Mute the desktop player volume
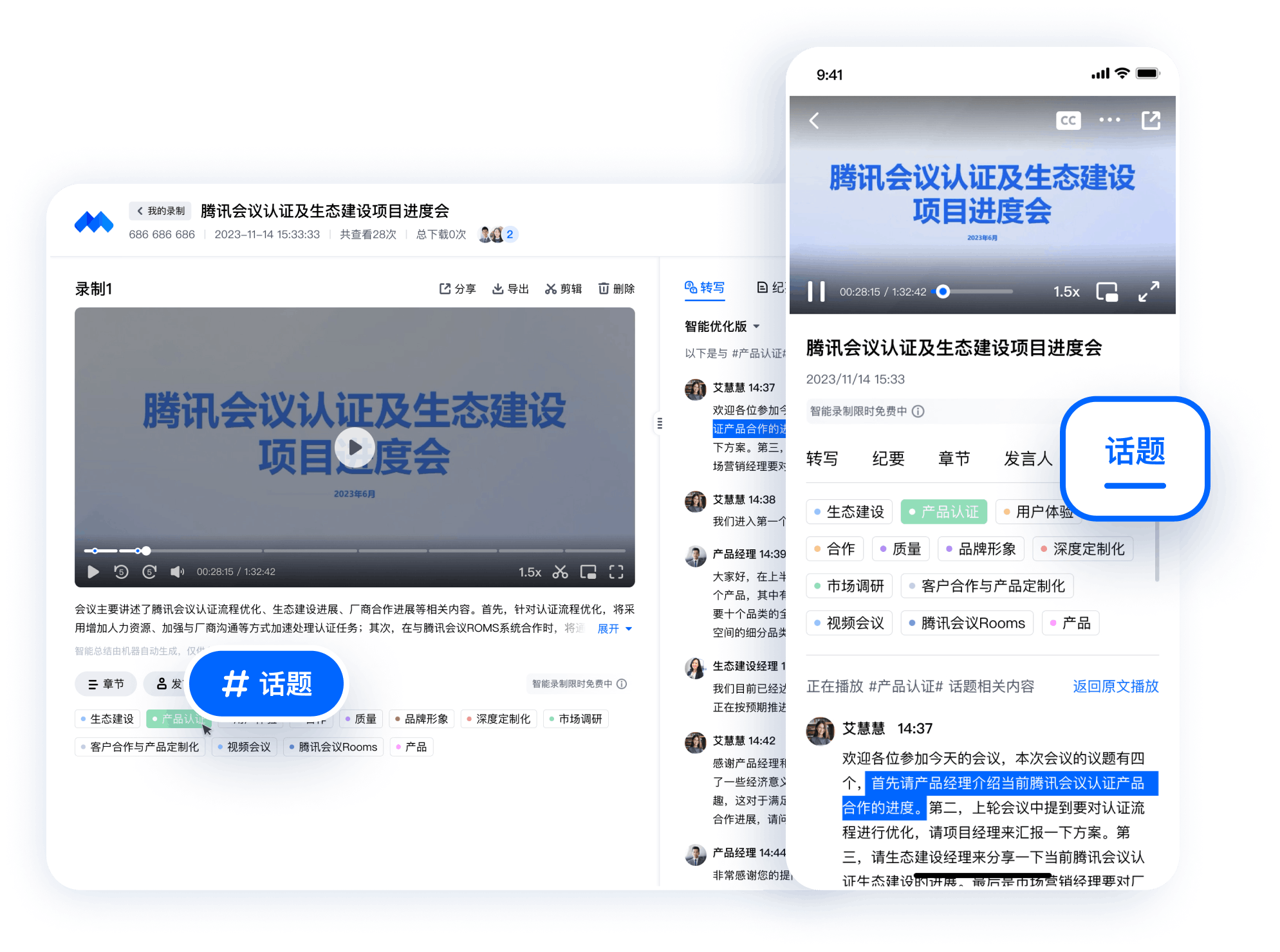Image resolution: width=1280 pixels, height=952 pixels. coord(178,572)
